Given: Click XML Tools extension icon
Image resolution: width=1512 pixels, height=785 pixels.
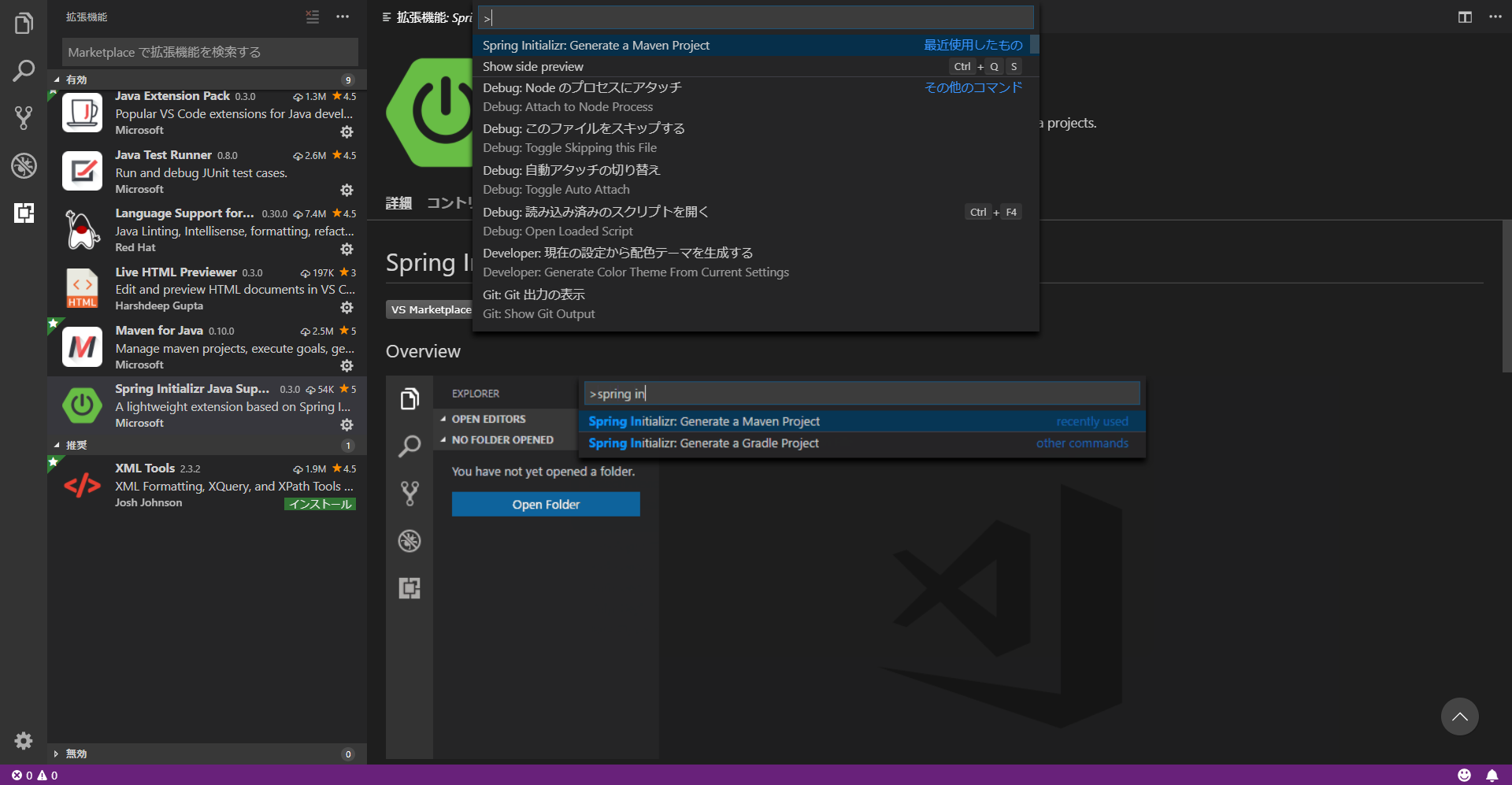Looking at the screenshot, I should pos(83,485).
